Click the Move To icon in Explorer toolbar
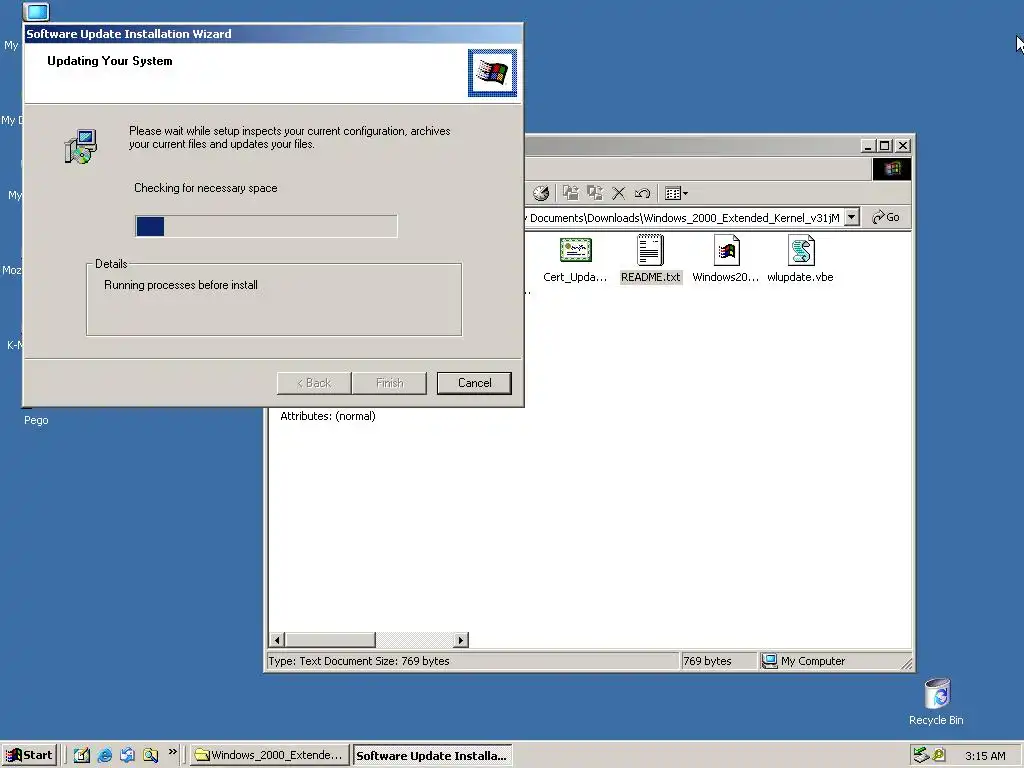 pos(571,193)
